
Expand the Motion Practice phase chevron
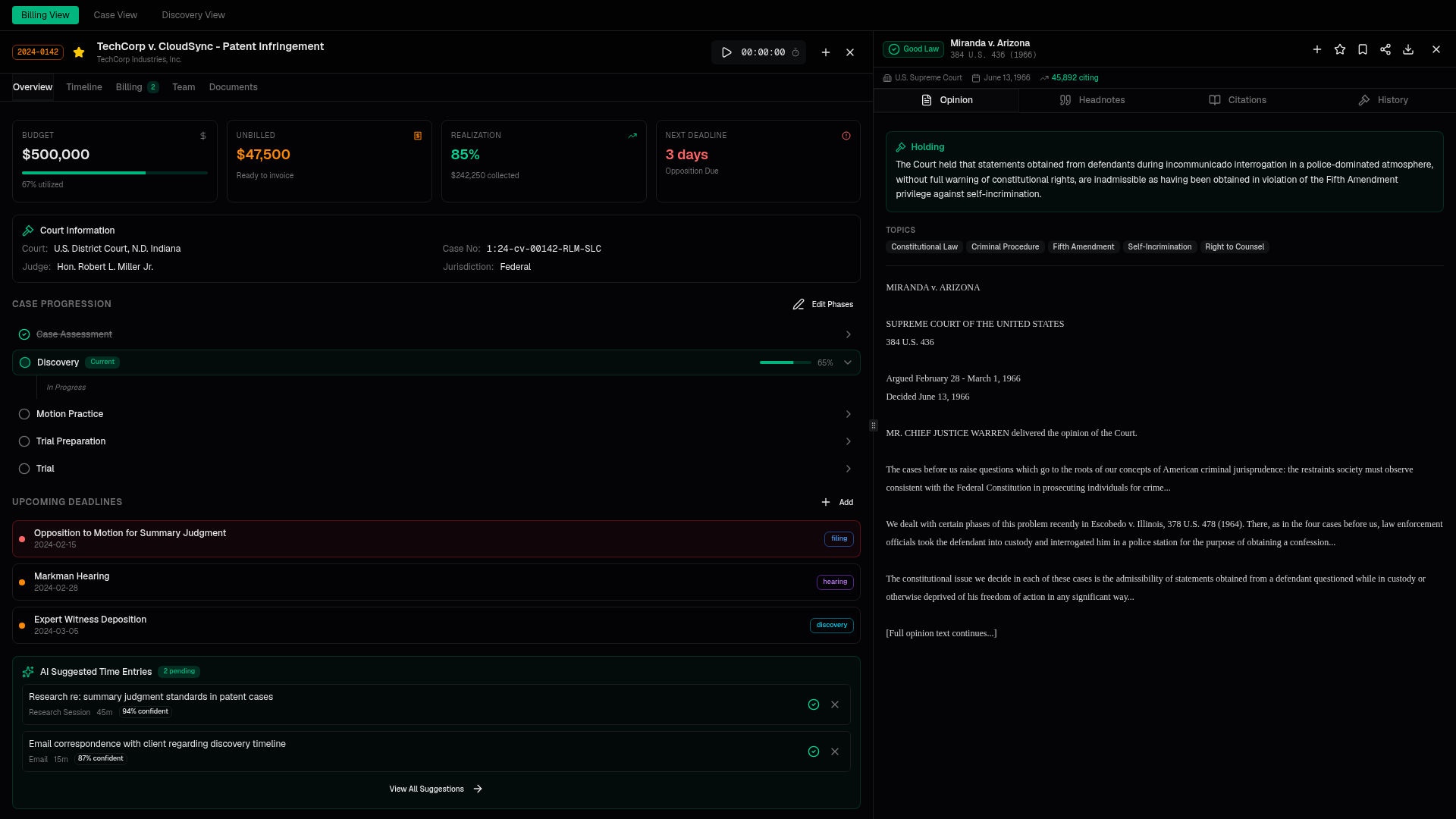tap(848, 414)
